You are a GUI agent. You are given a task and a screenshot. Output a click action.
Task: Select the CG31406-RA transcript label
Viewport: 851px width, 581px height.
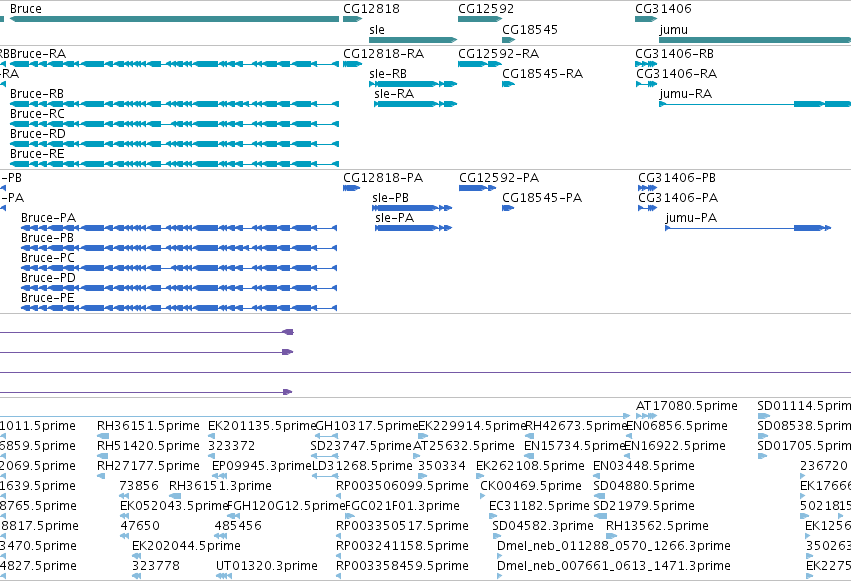(676, 74)
